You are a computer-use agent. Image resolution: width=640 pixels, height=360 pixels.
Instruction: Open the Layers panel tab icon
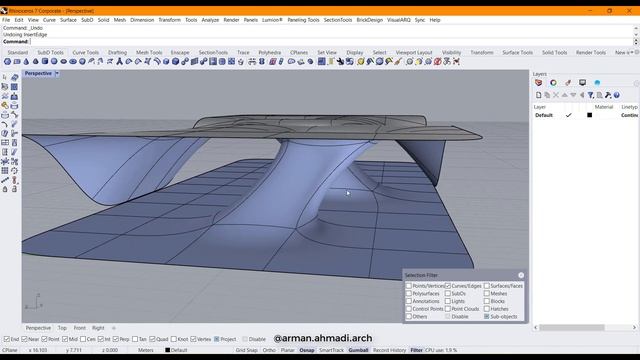538,83
